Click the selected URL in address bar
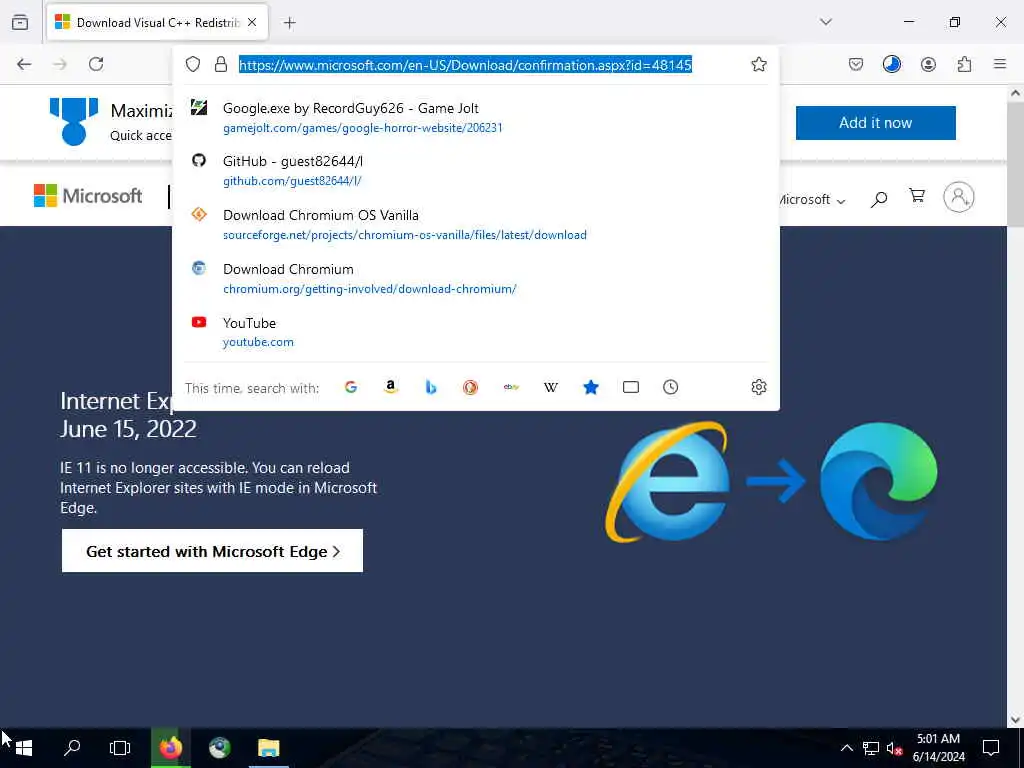1024x768 pixels. (465, 65)
